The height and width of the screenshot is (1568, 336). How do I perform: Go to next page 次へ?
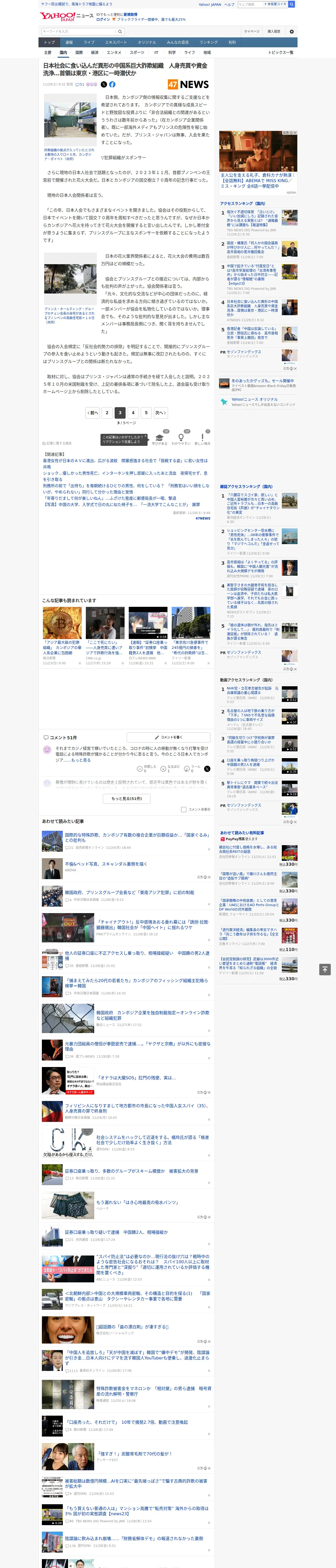[x=160, y=413]
